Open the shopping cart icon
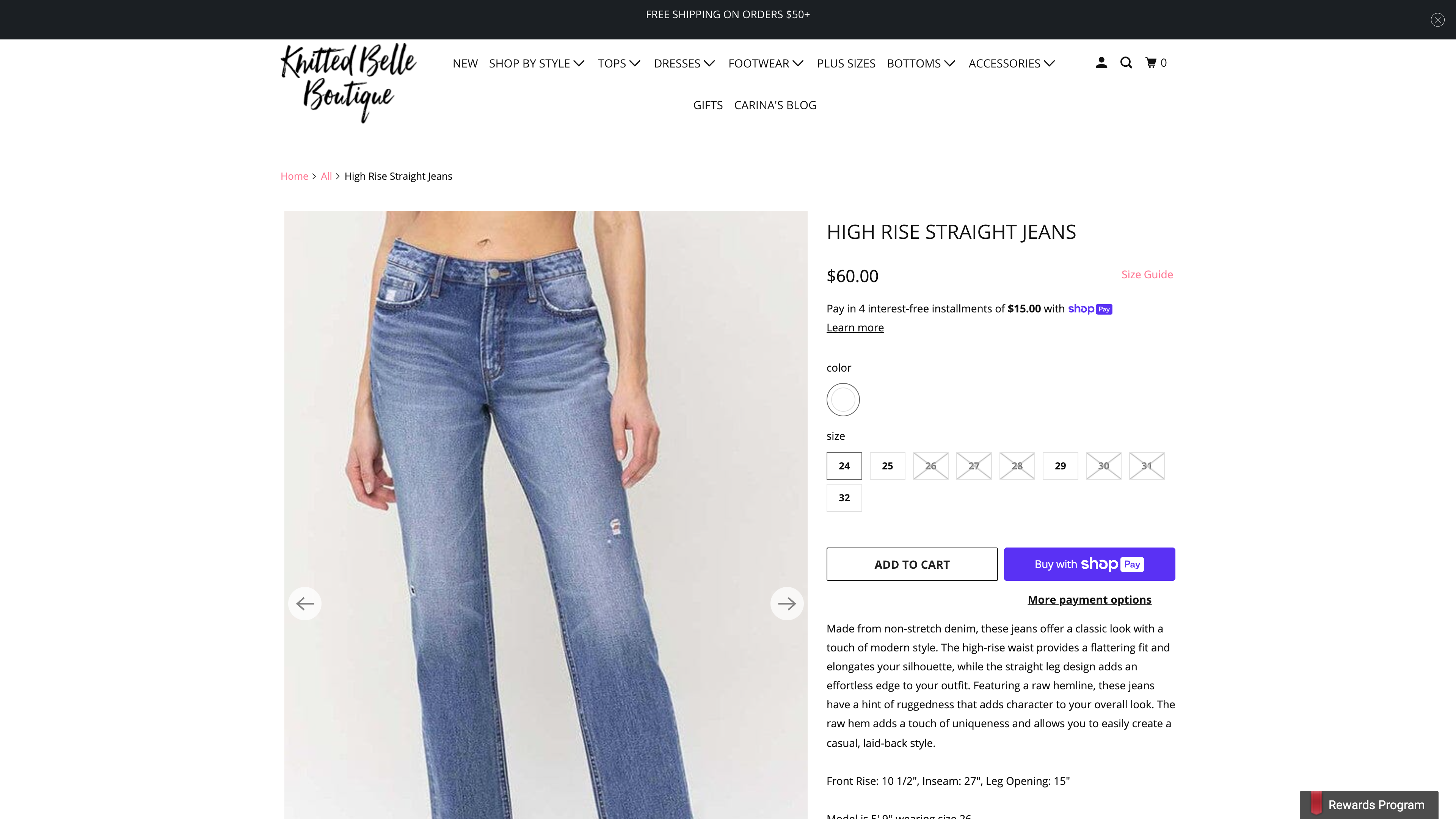 pyautogui.click(x=1156, y=63)
